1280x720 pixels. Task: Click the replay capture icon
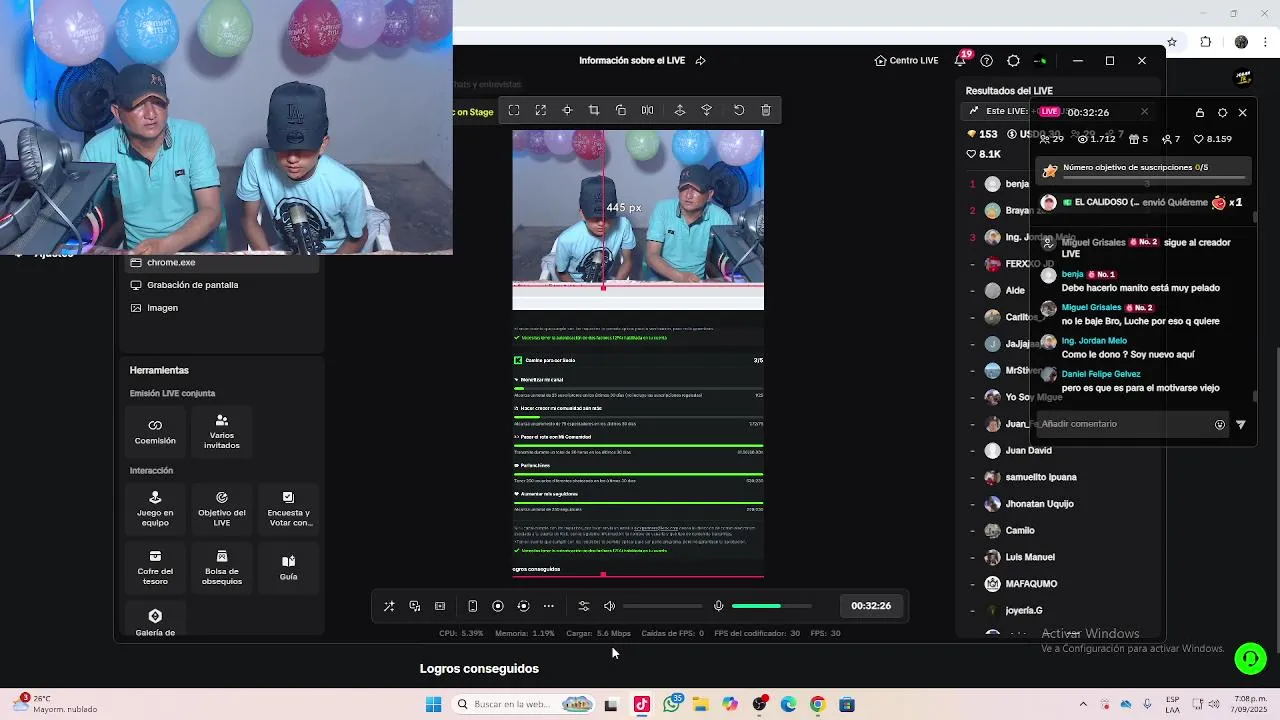523,606
